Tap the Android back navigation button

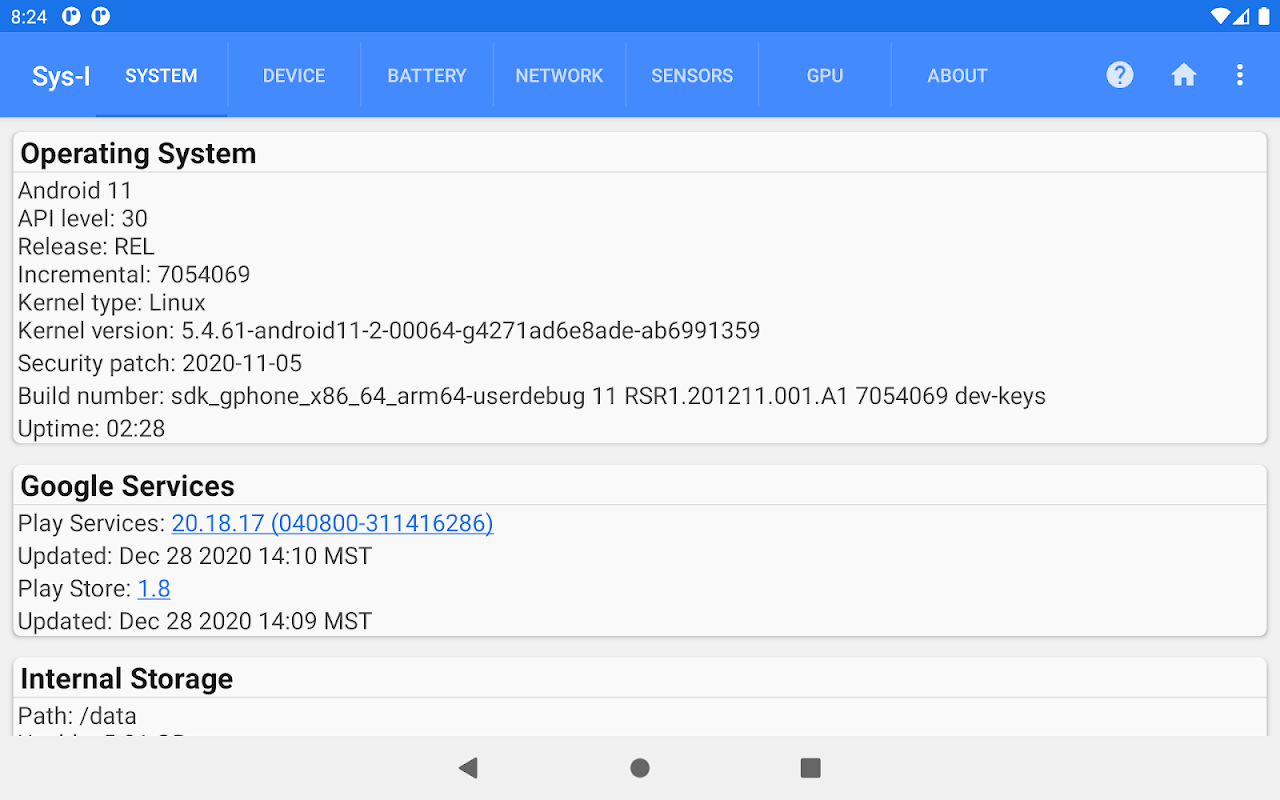(468, 768)
